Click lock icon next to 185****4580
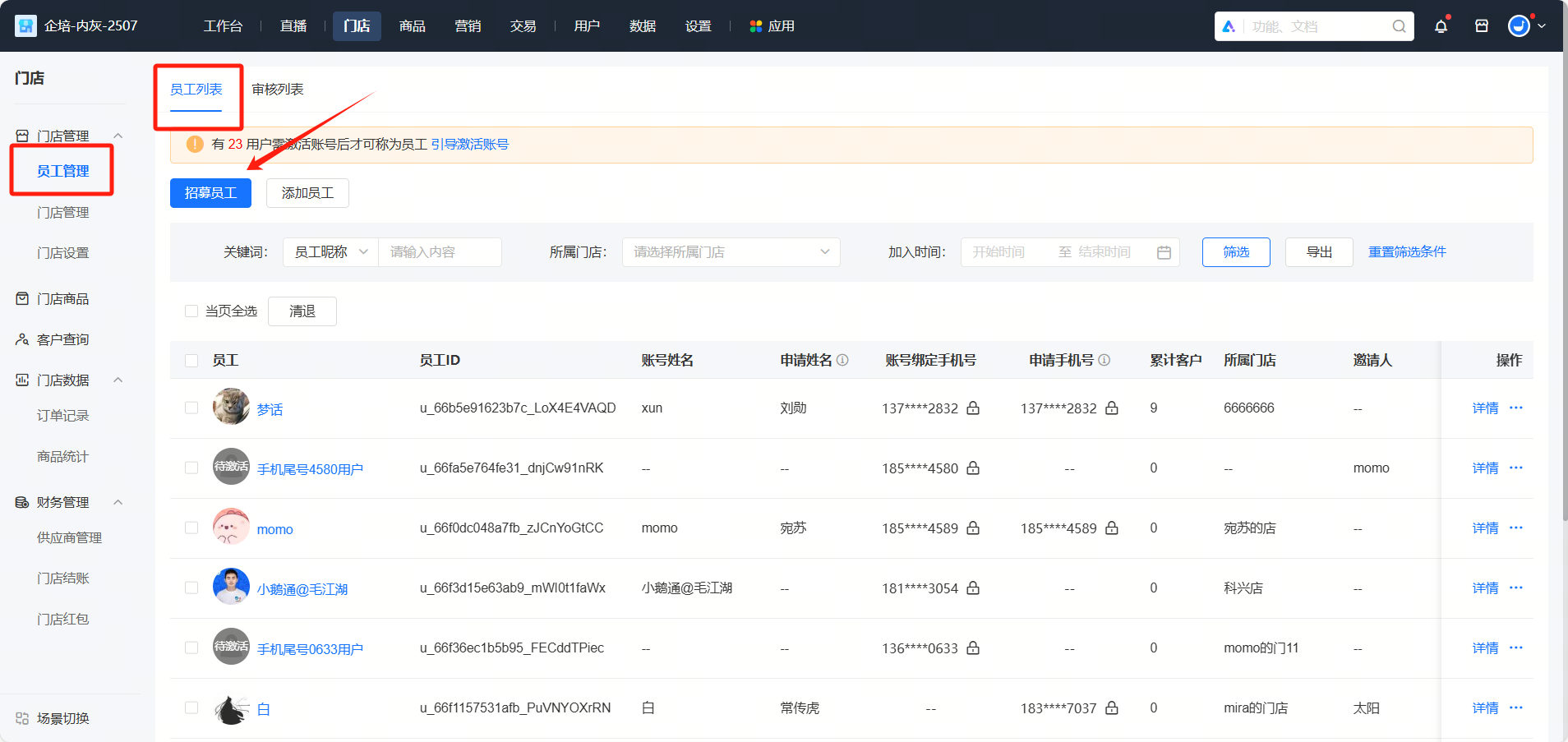1568x742 pixels. click(x=973, y=468)
